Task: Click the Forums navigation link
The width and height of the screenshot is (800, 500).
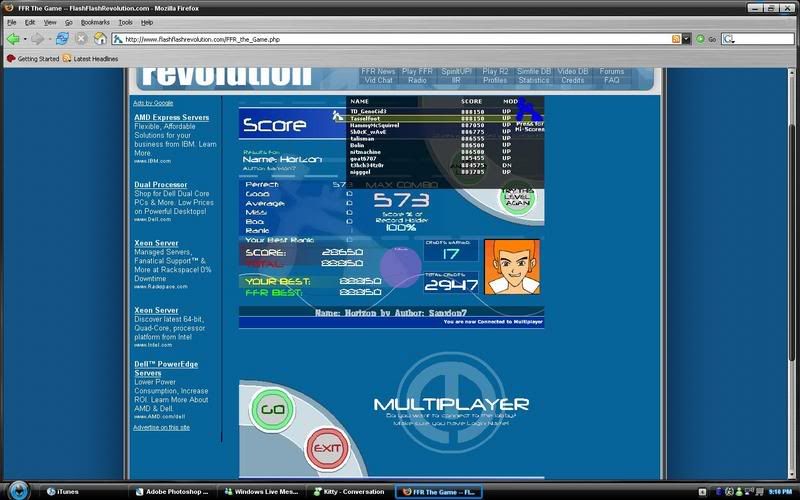Action: pyautogui.click(x=612, y=72)
